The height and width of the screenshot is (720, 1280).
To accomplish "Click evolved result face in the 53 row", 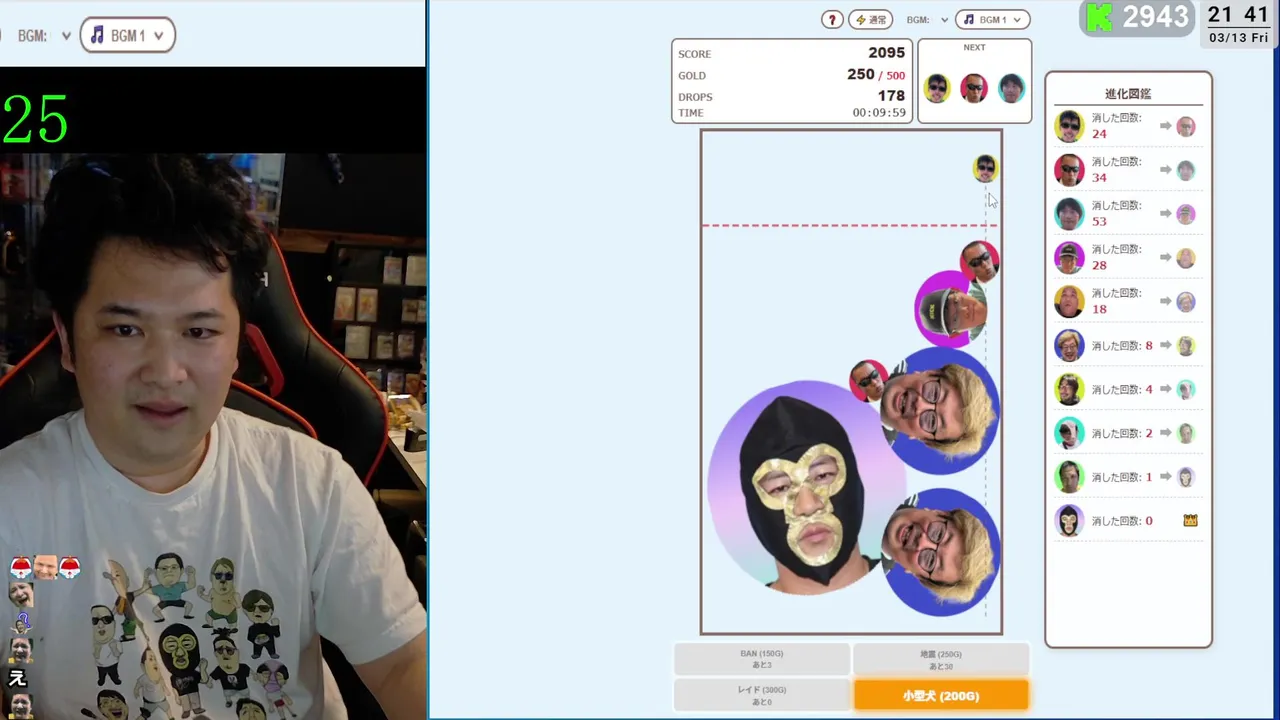I will tap(1186, 214).
